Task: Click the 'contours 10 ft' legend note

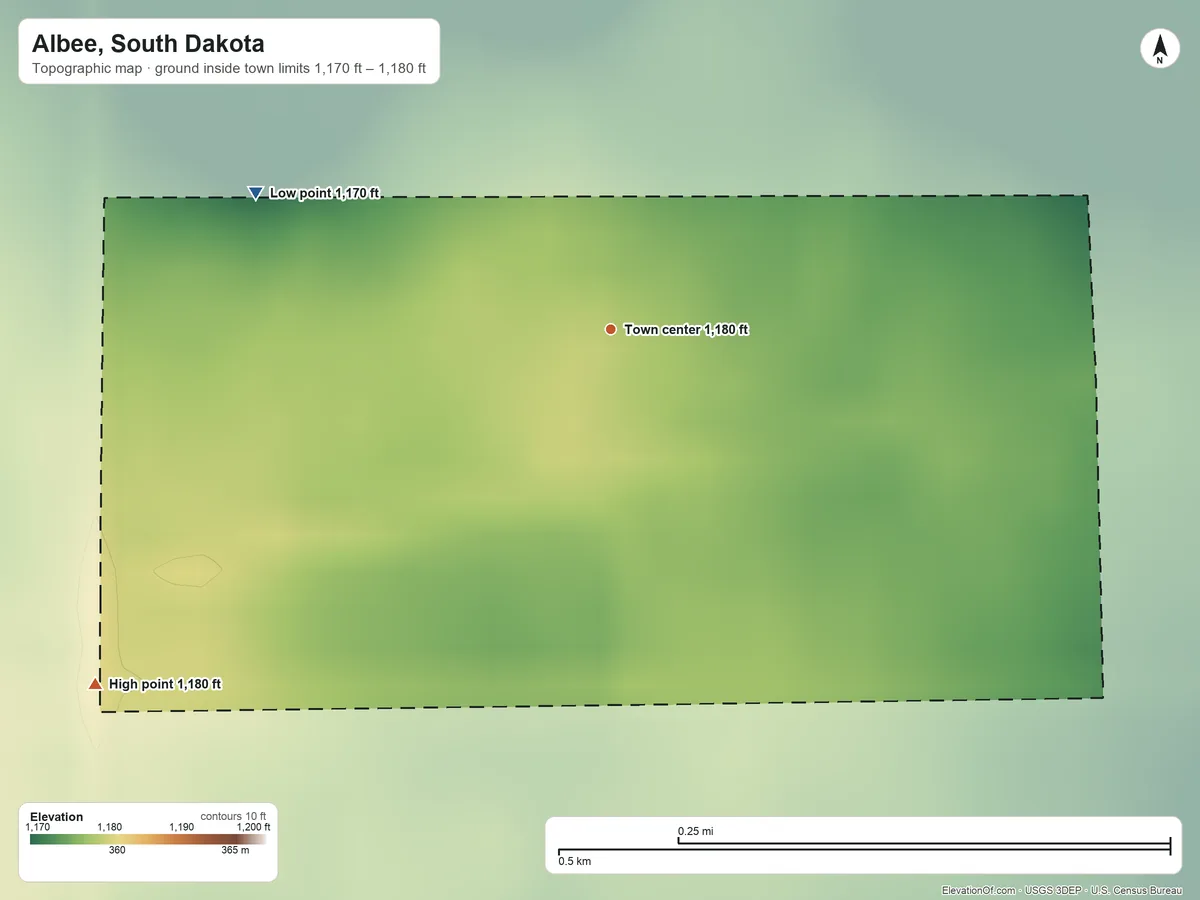Action: (235, 816)
